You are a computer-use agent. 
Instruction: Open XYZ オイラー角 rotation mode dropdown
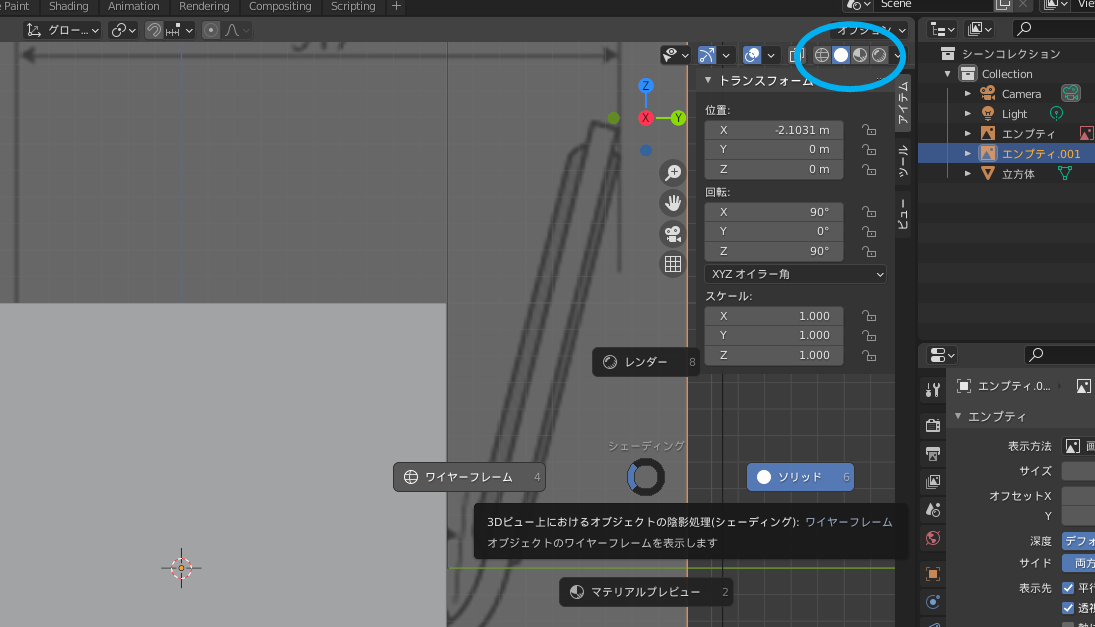795,274
